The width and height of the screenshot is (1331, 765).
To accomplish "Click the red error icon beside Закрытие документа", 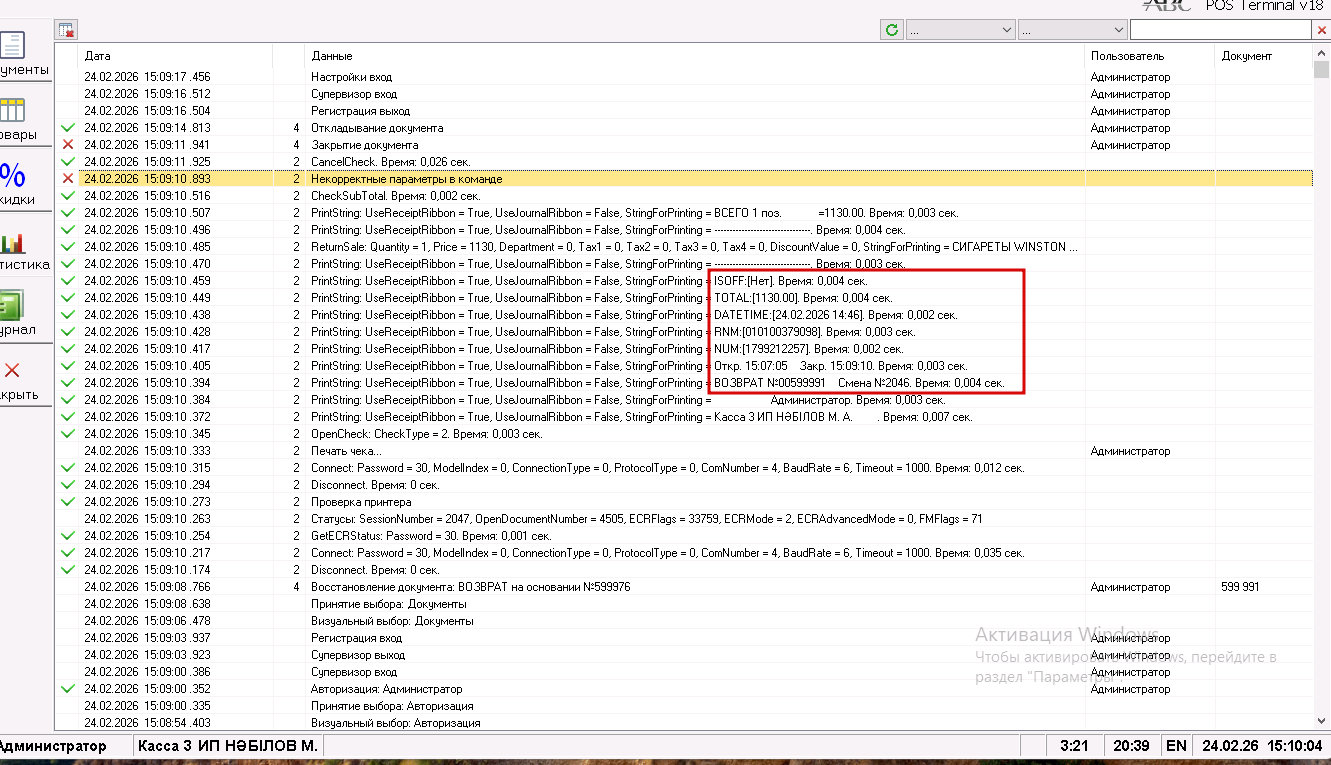I will pyautogui.click(x=68, y=145).
